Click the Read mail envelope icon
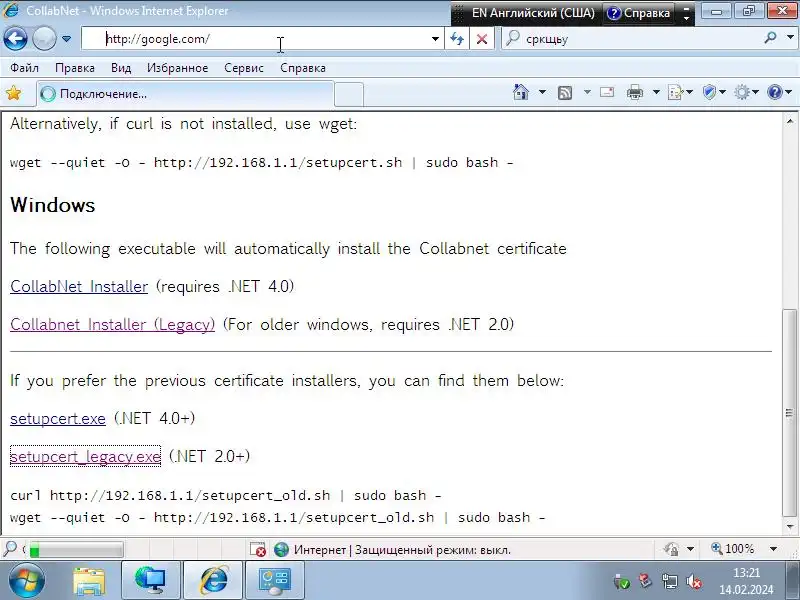Image resolution: width=800 pixels, height=600 pixels. 607,92
